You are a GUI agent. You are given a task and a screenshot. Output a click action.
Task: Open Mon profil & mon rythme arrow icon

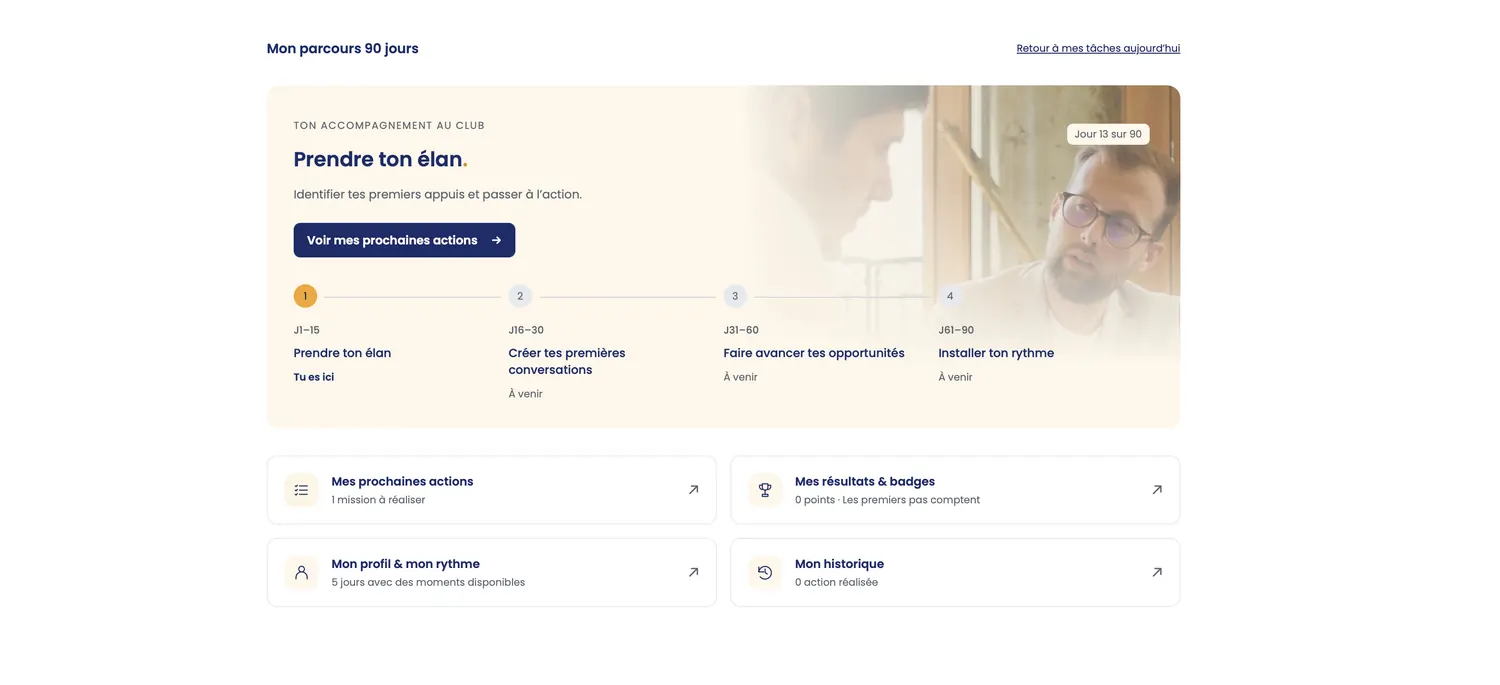[693, 572]
